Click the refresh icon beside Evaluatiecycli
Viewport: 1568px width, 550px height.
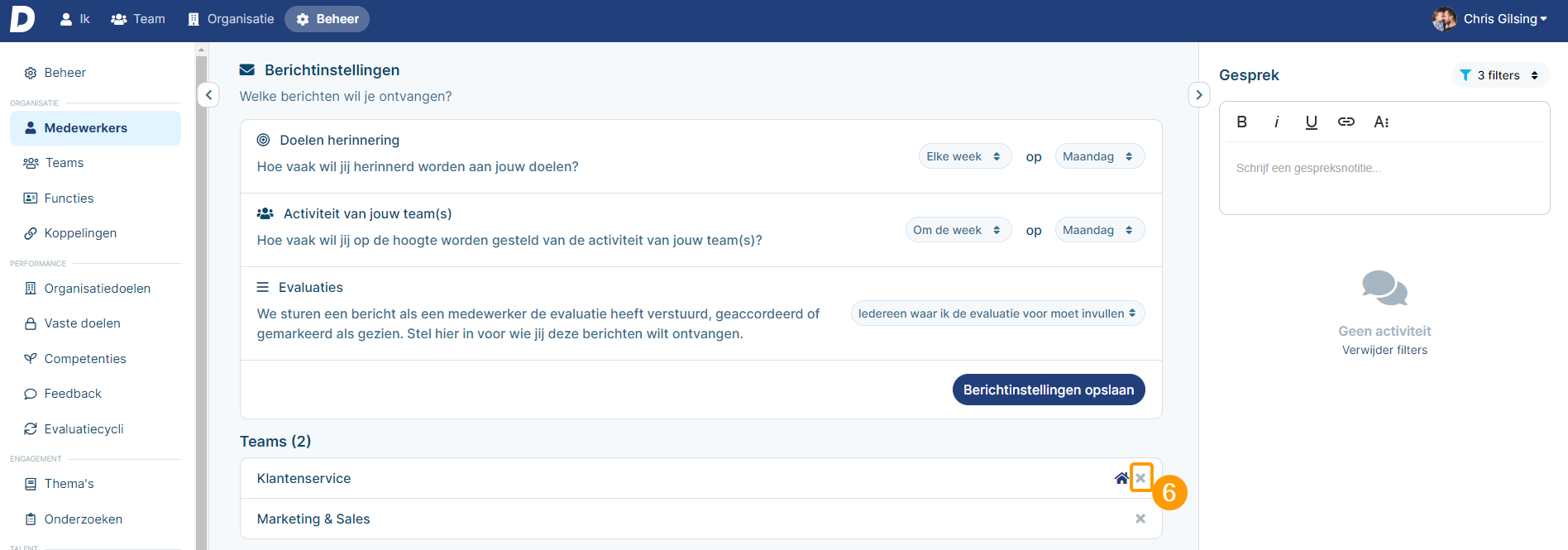click(x=31, y=429)
